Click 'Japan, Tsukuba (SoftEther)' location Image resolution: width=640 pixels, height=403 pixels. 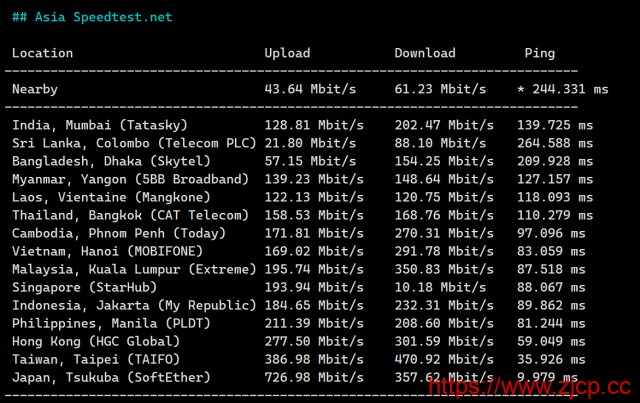coord(111,377)
